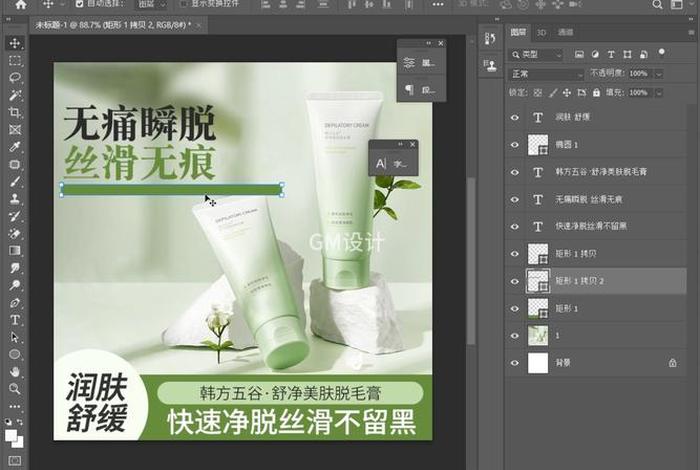Open the Character collapsed panel icon
Image resolution: width=700 pixels, height=470 pixels.
pyautogui.click(x=380, y=164)
